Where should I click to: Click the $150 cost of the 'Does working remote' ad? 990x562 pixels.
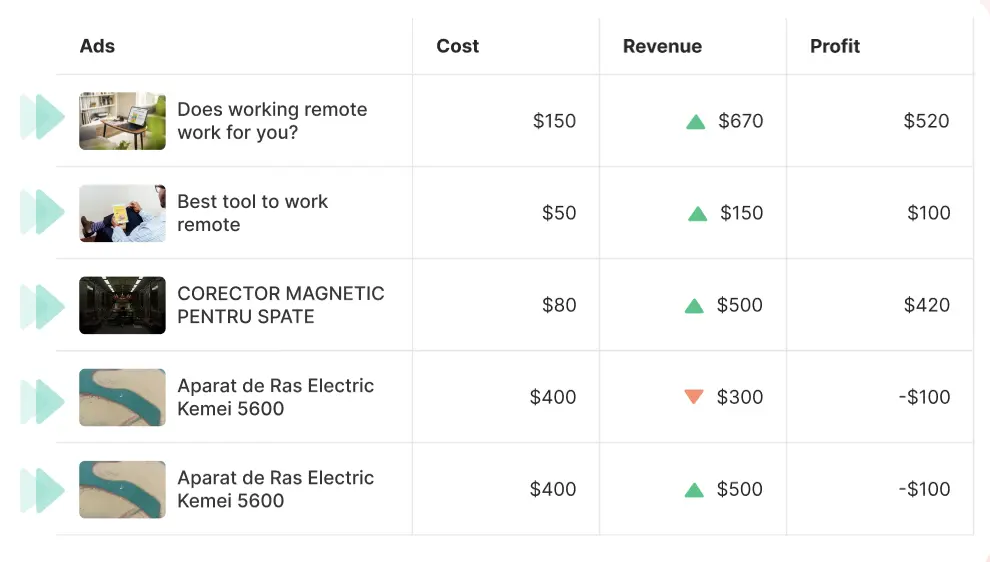click(x=554, y=121)
